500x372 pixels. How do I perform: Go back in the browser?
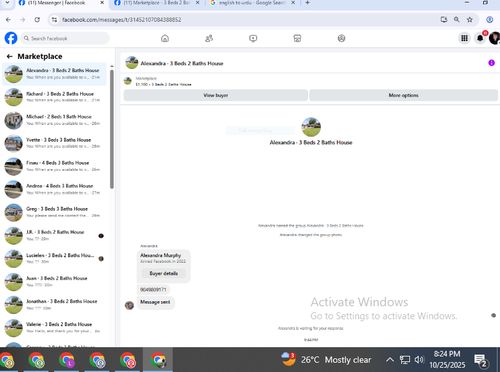tap(8, 20)
